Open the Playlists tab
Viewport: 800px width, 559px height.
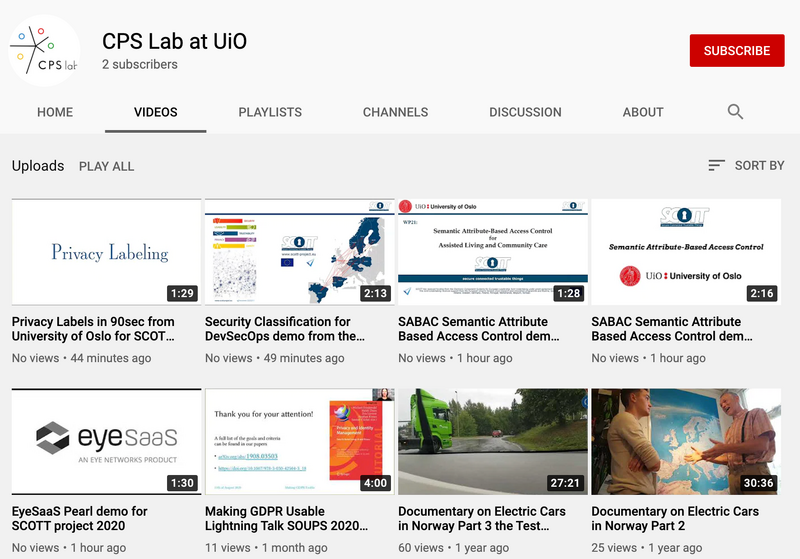270,112
